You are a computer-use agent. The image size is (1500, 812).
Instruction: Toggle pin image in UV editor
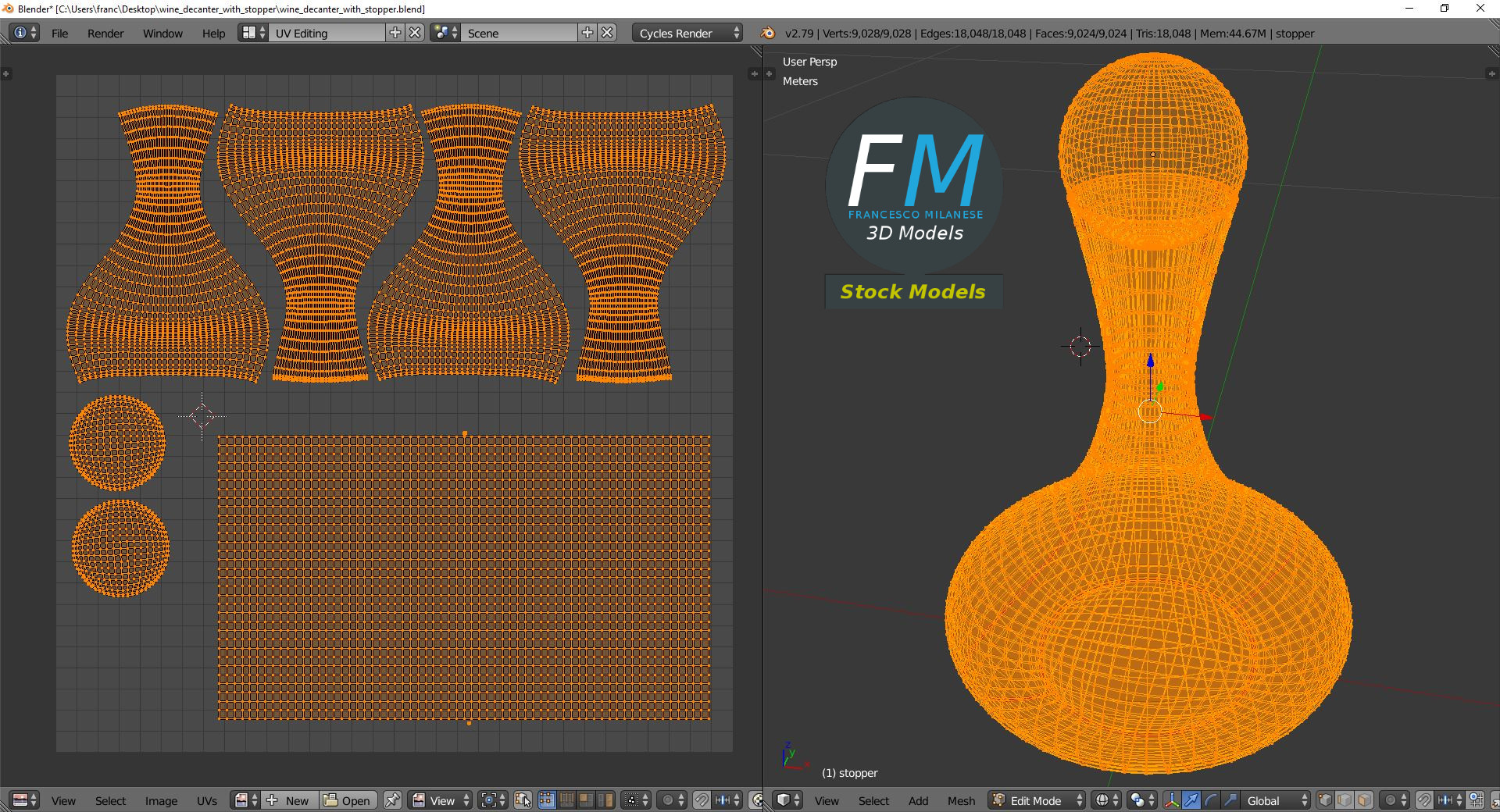tap(392, 800)
